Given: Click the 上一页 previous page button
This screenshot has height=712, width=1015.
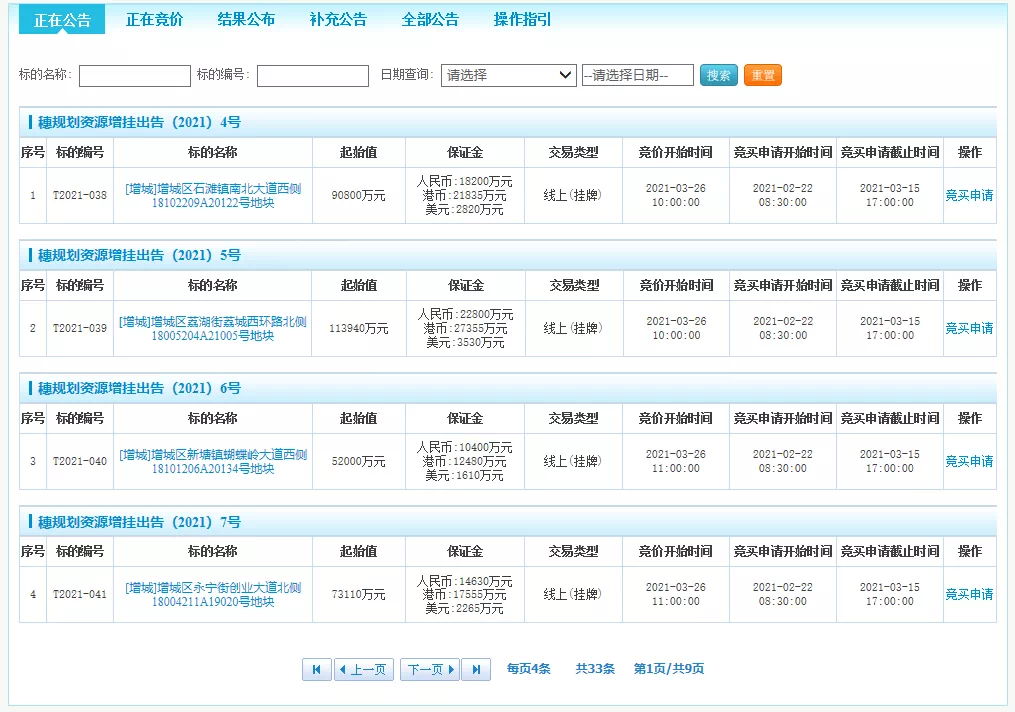Looking at the screenshot, I should [x=362, y=669].
